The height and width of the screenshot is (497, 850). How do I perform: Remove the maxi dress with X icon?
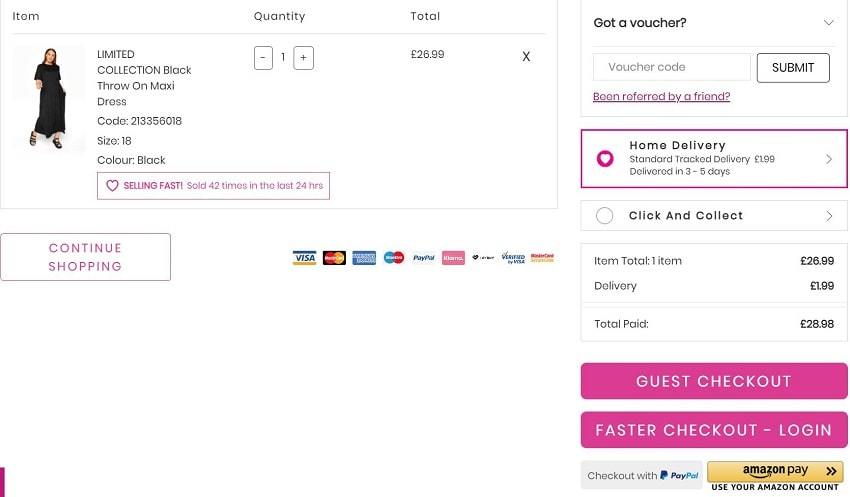pyautogui.click(x=526, y=56)
